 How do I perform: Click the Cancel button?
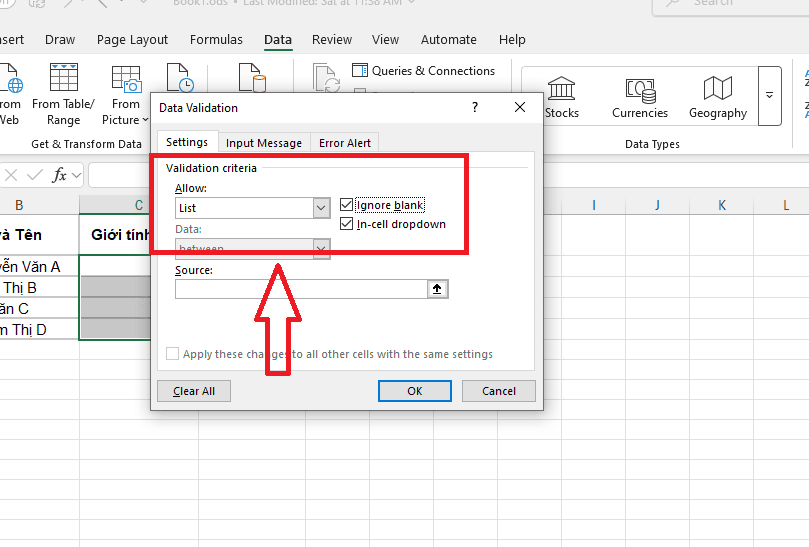(x=499, y=391)
